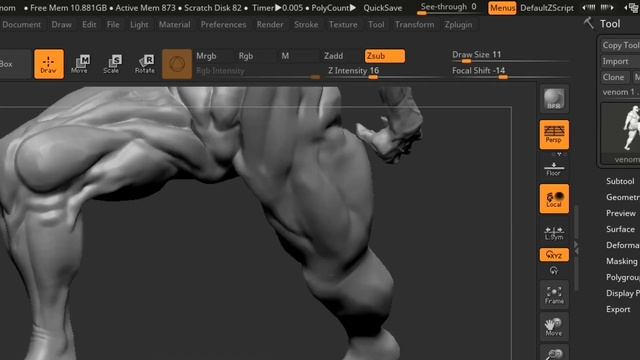Adjust the Focal Shift slider
640x360 pixels.
click(510, 72)
